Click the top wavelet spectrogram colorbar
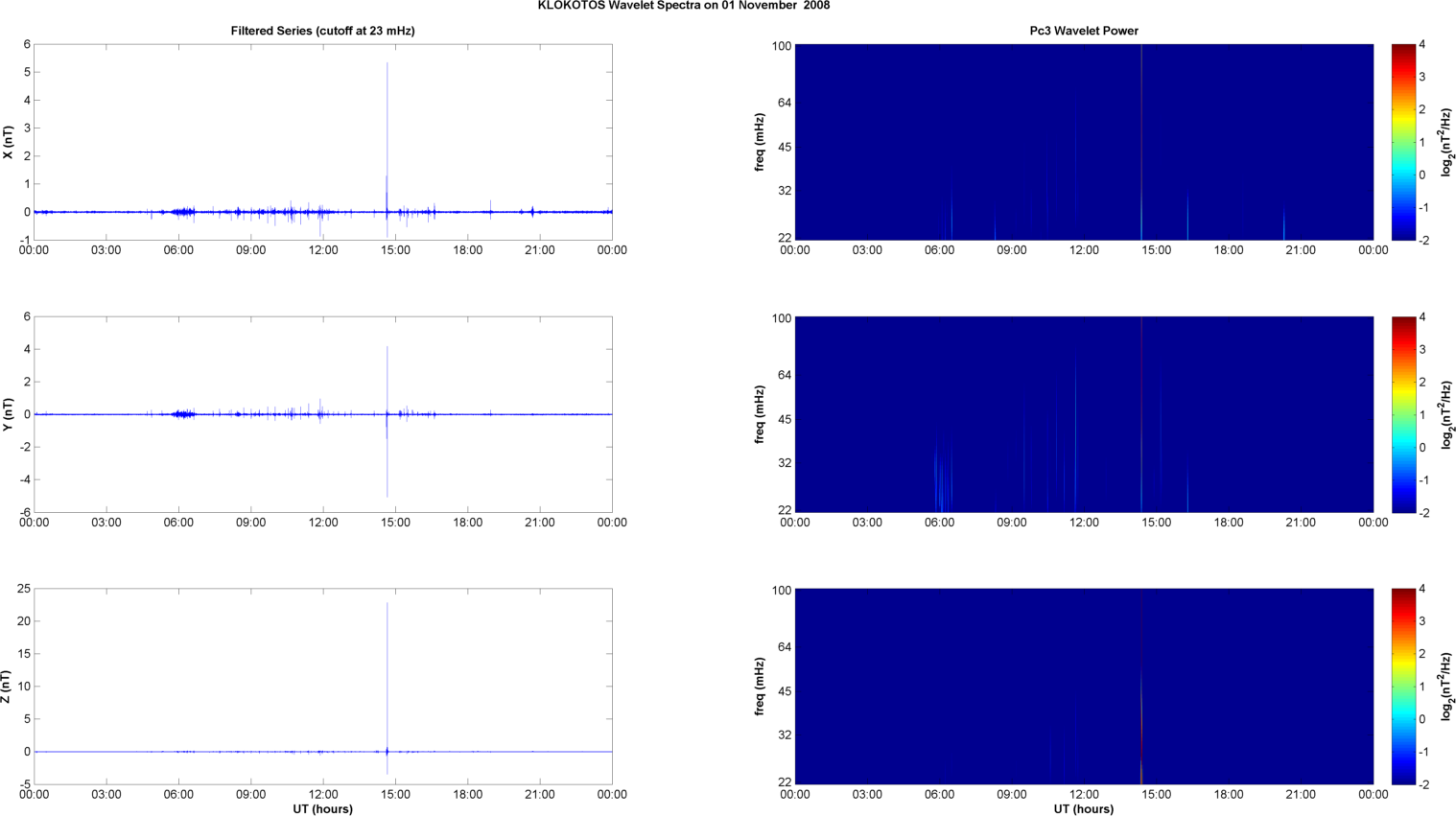Screen dimensions: 1456x816 point(1402,142)
